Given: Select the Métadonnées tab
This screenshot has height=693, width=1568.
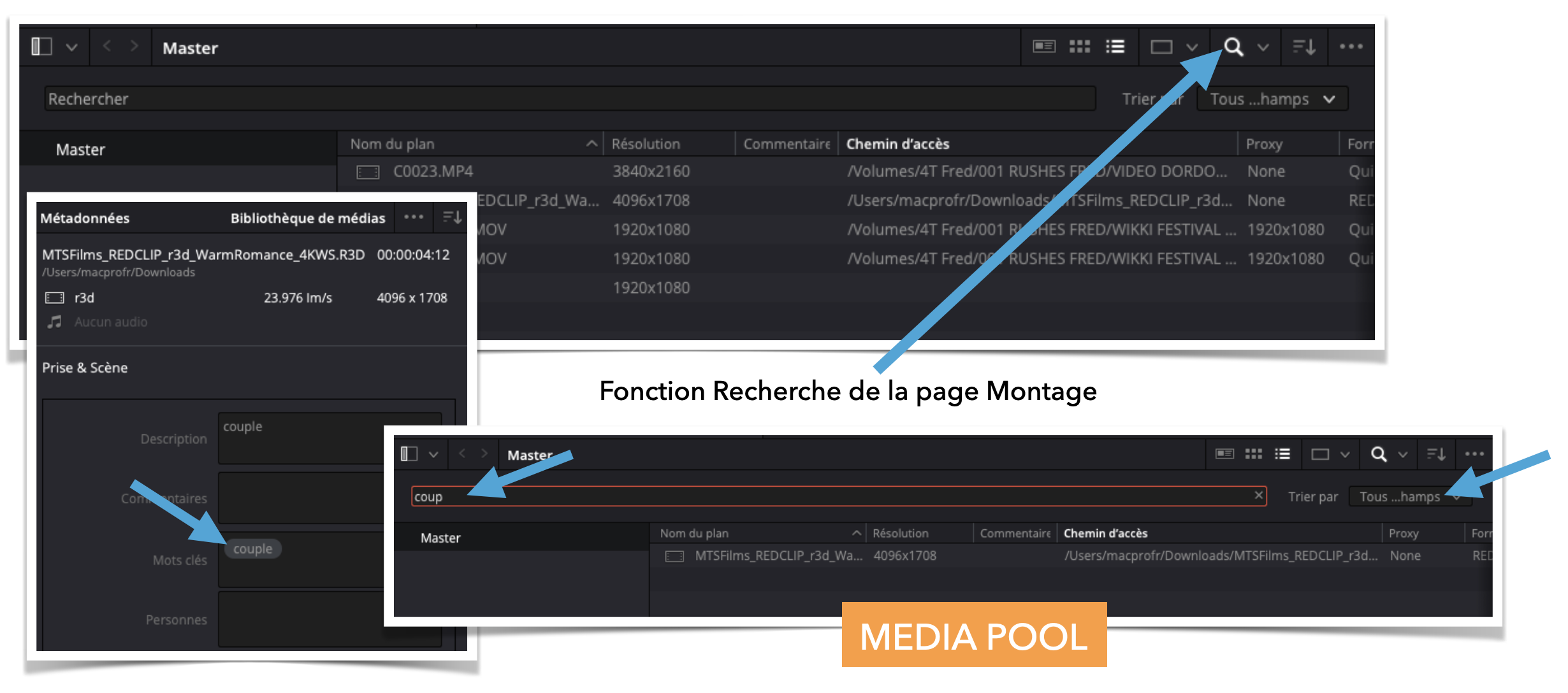Looking at the screenshot, I should (85, 217).
